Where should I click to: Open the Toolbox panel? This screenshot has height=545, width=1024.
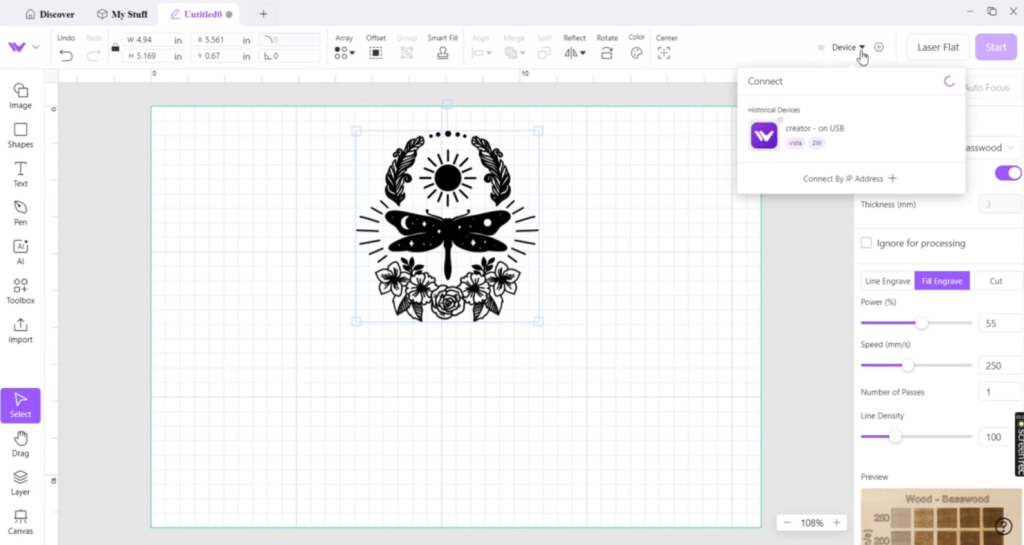[x=20, y=290]
